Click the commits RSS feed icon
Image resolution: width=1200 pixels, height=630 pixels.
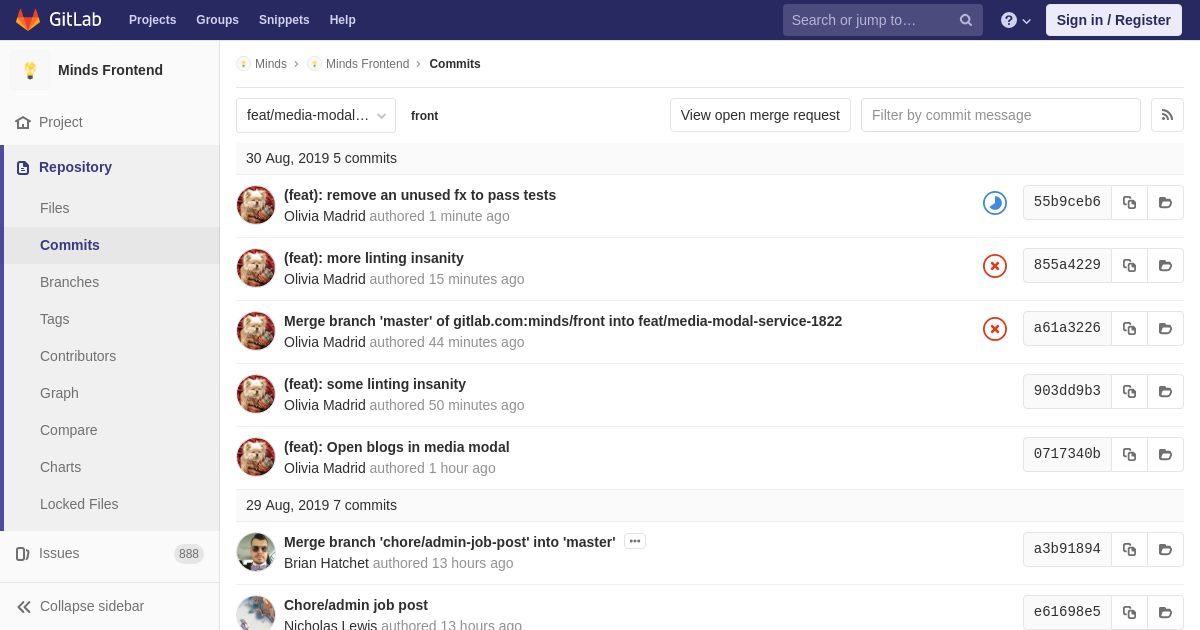tap(1167, 115)
